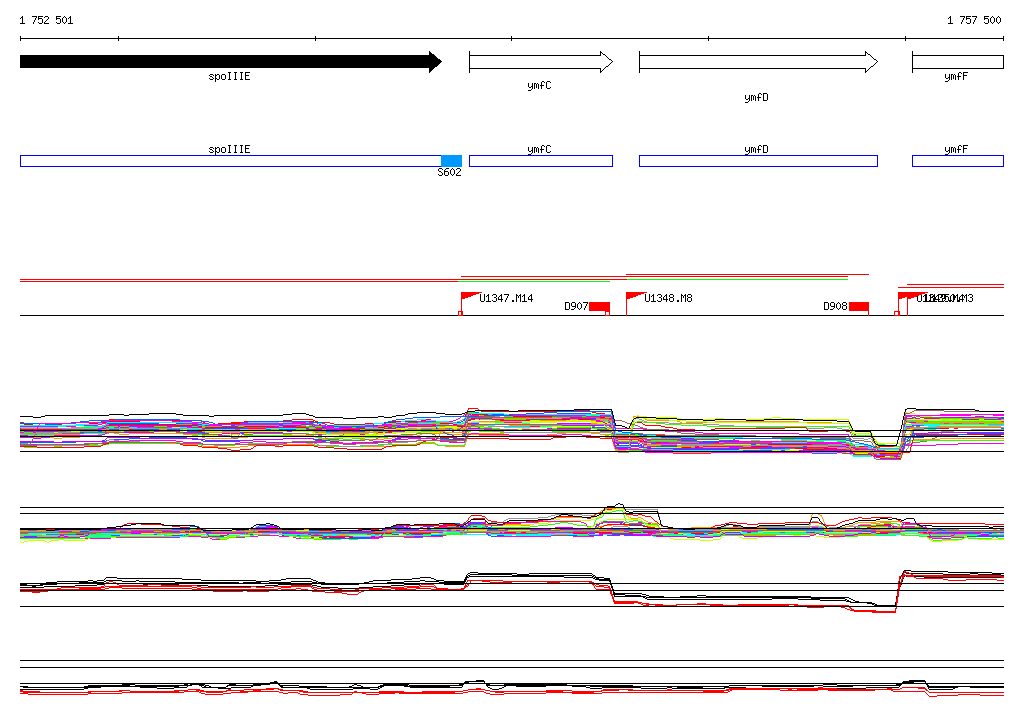Click the ymfC label under the white arrow
This screenshot has height=714, width=1024.
point(539,86)
